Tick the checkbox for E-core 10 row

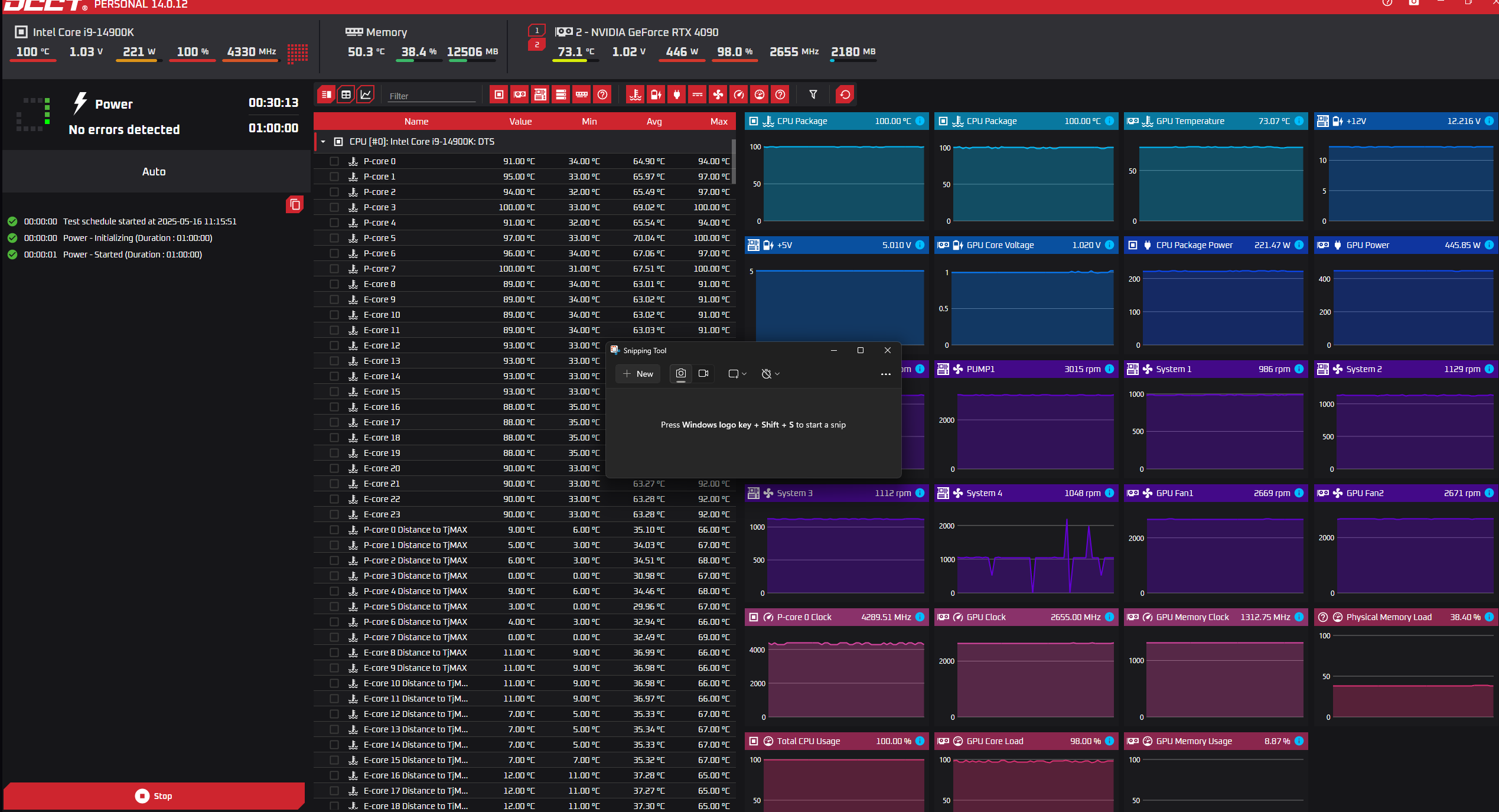(334, 315)
